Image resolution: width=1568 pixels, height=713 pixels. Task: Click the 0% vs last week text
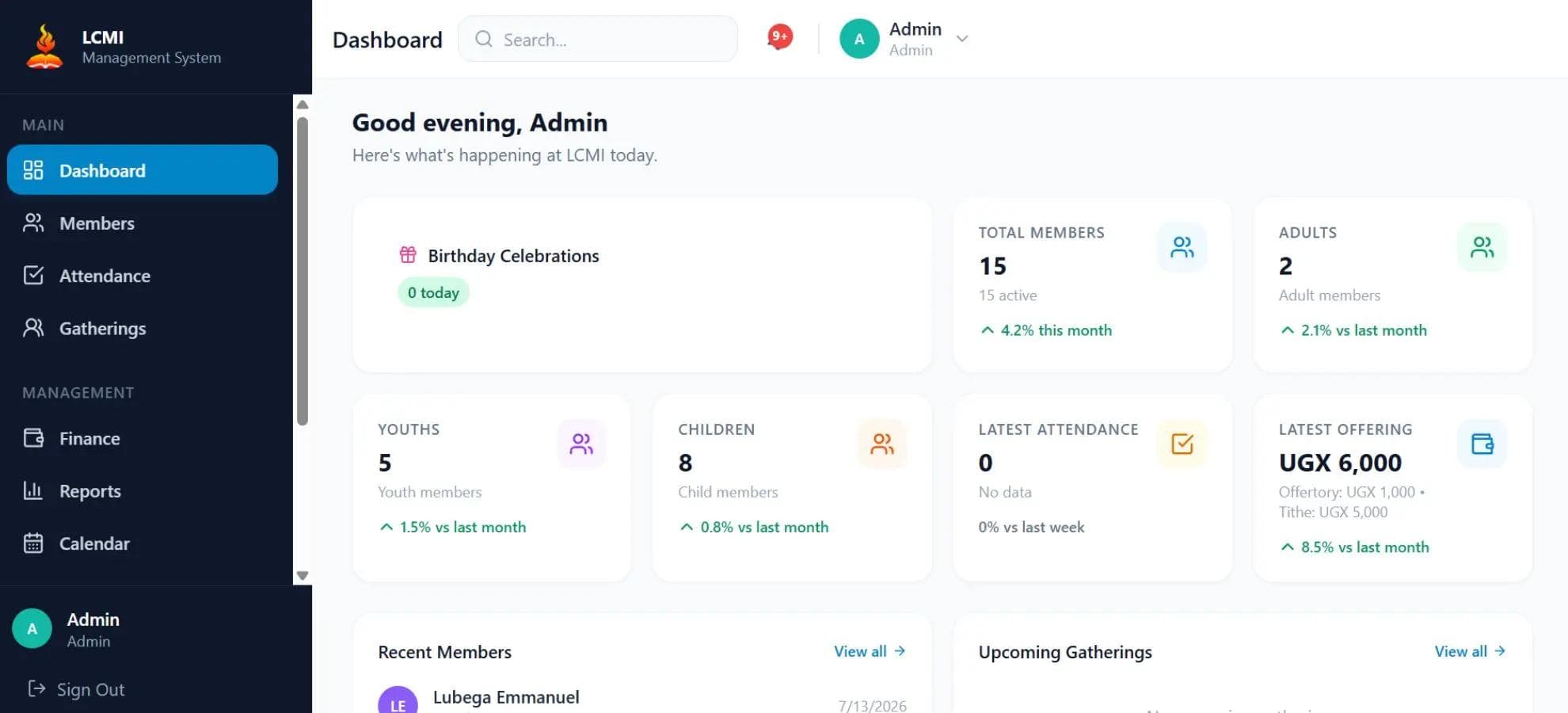[1031, 527]
